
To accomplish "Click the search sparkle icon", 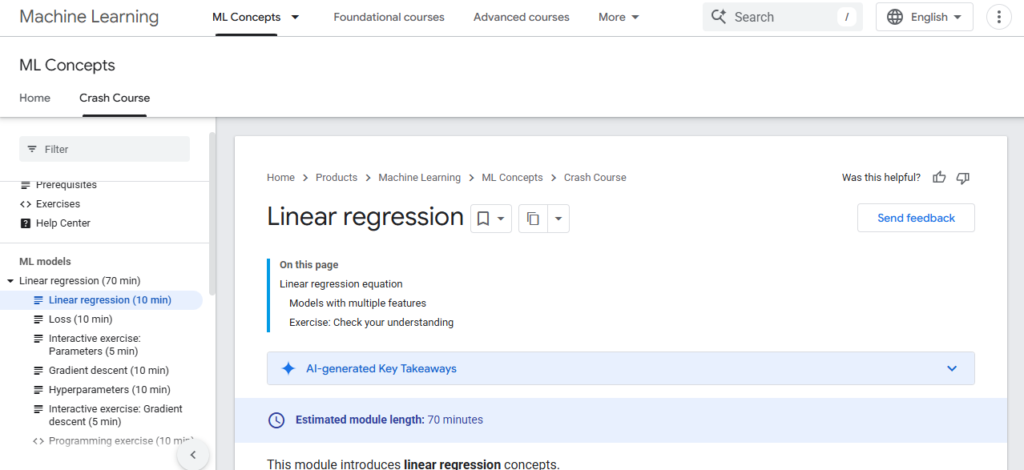I will click(718, 17).
